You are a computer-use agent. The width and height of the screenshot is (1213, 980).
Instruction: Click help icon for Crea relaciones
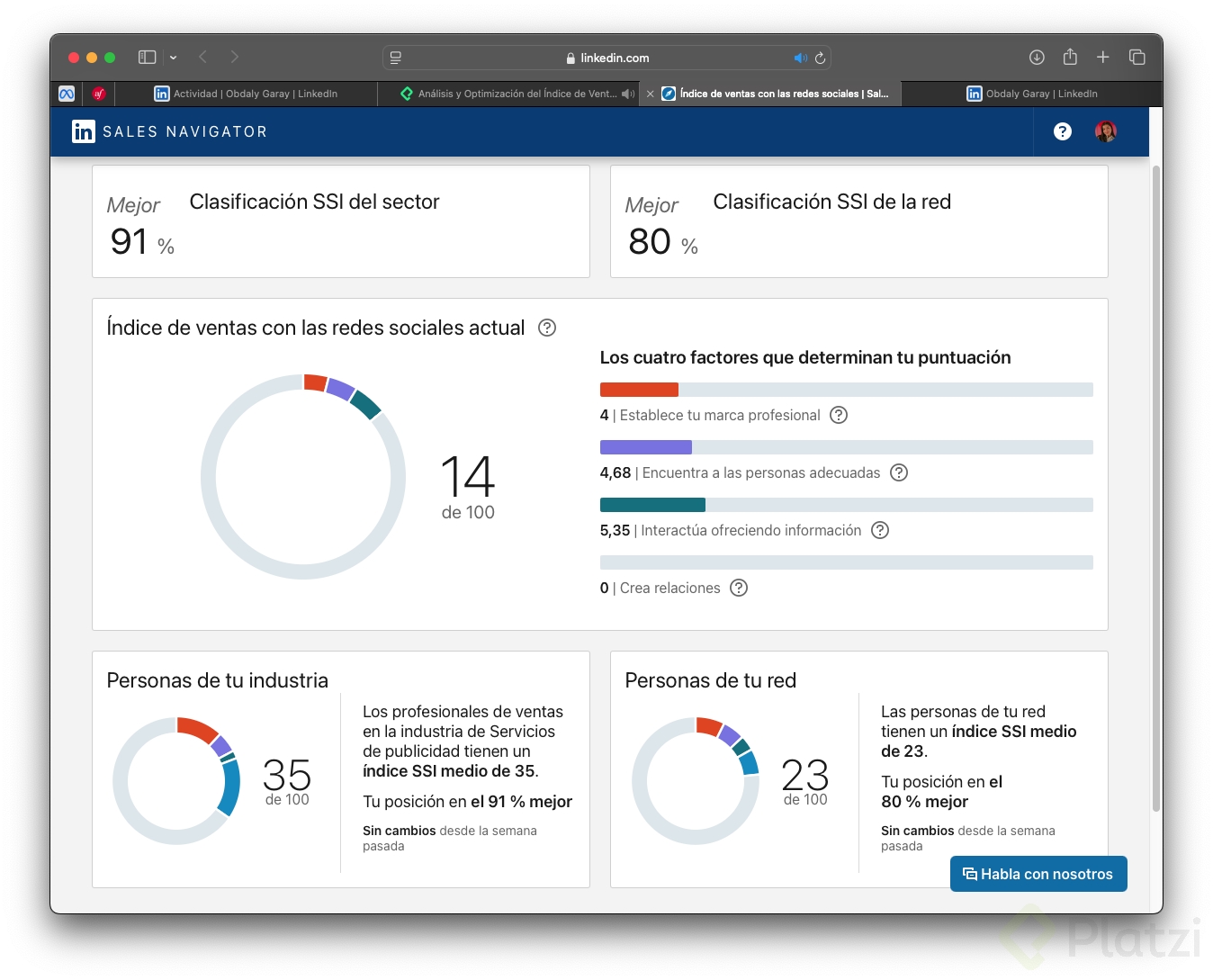coord(739,588)
